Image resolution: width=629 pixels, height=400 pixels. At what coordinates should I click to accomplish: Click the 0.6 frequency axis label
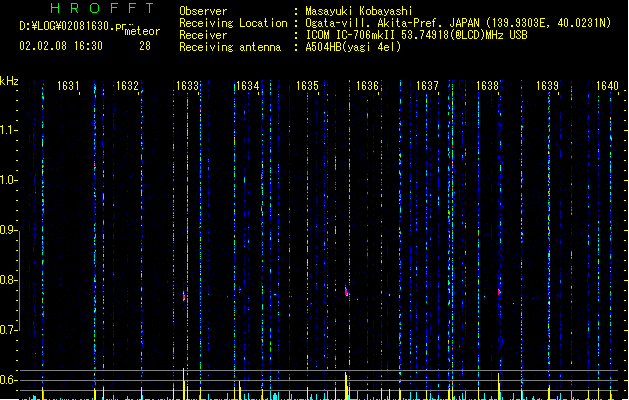point(8,380)
